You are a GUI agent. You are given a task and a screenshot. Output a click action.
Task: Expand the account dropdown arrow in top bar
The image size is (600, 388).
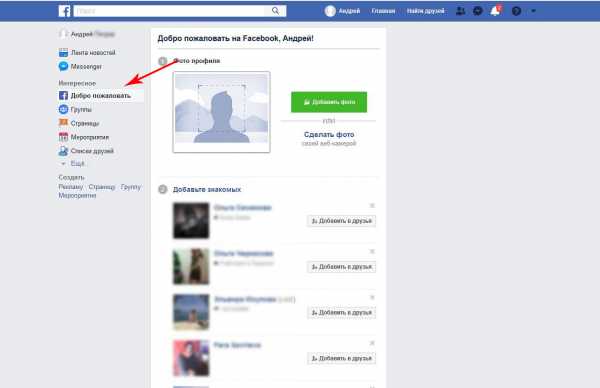pyautogui.click(x=533, y=11)
